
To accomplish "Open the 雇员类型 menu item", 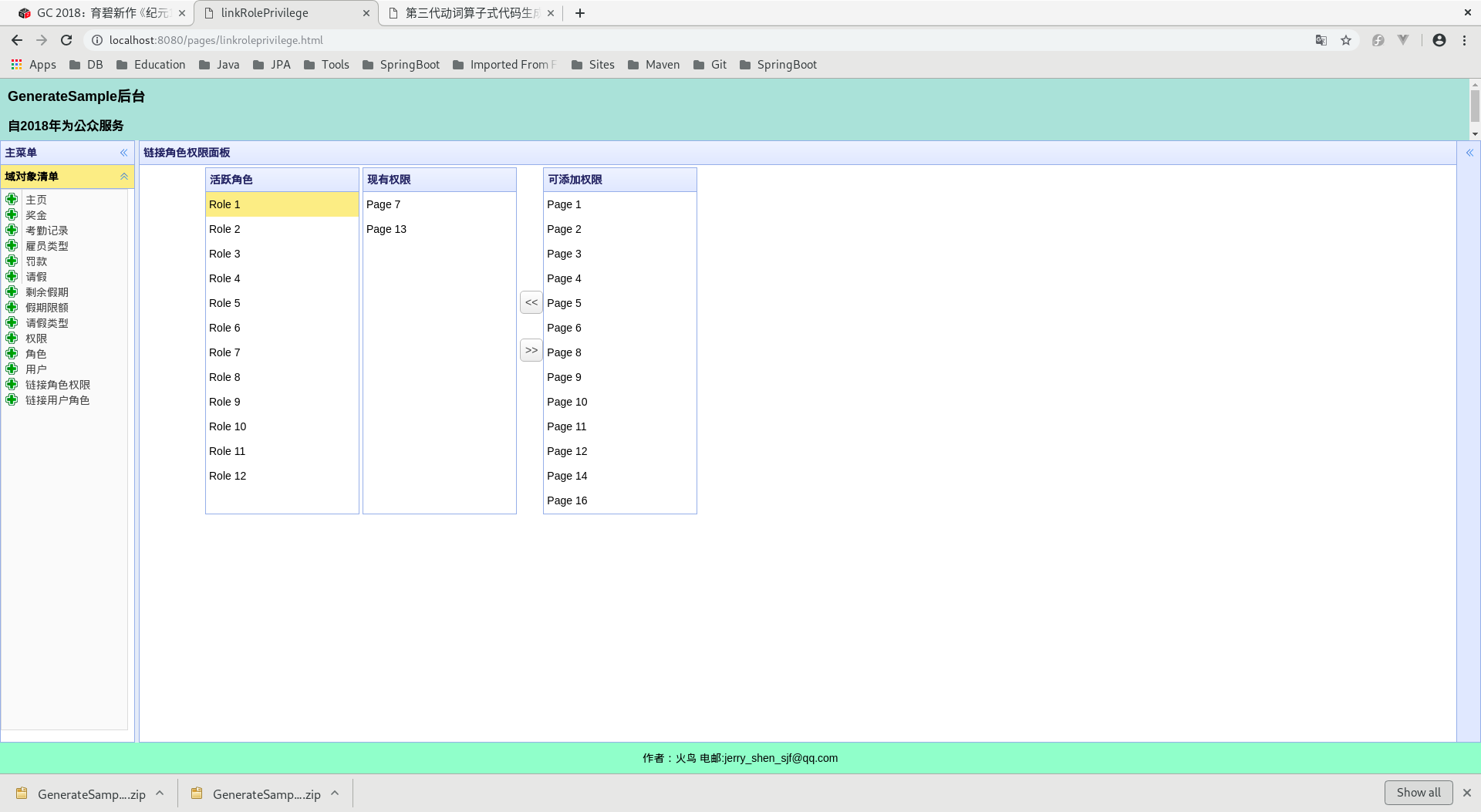I will tap(47, 246).
